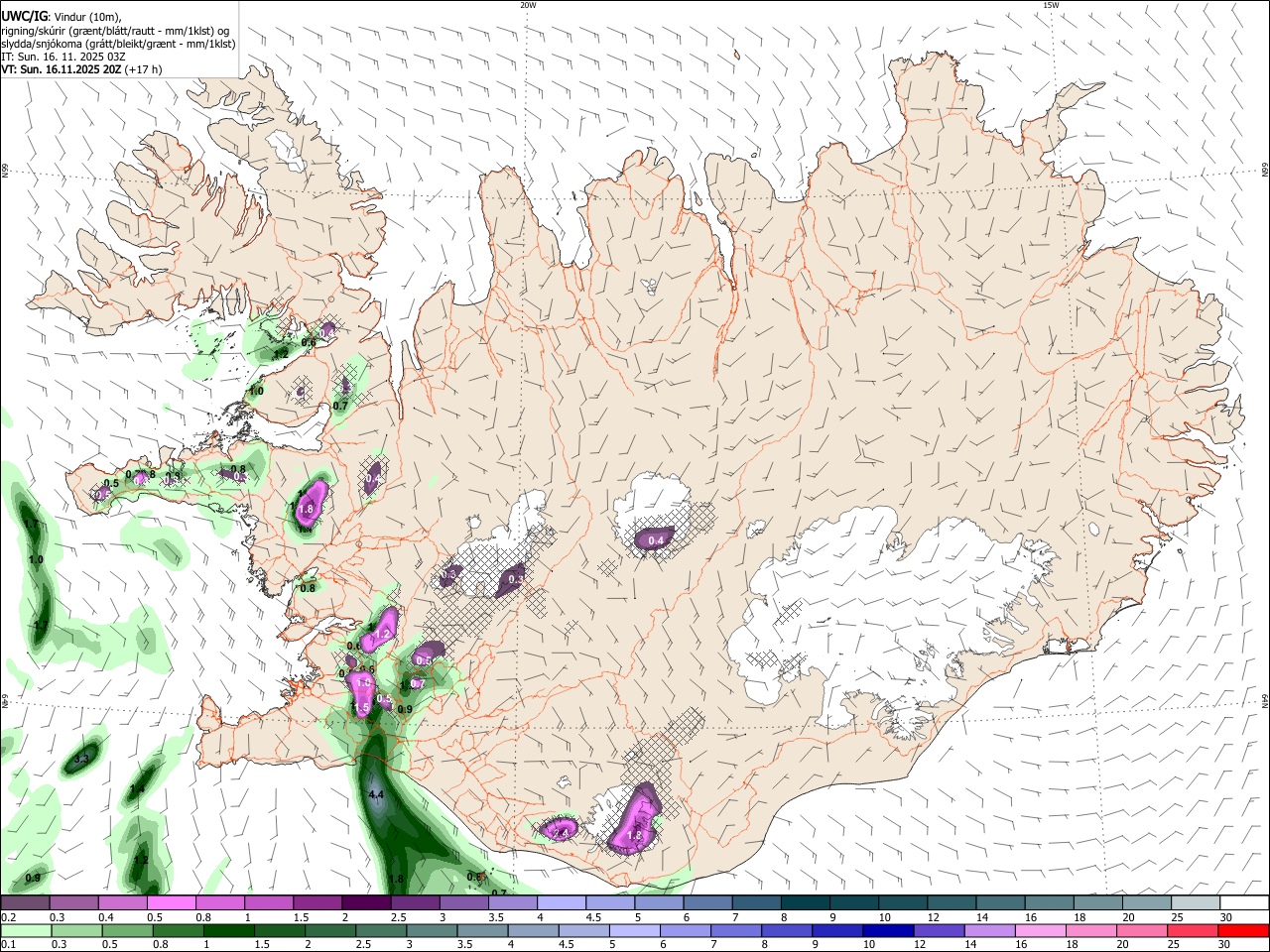Image resolution: width=1270 pixels, height=952 pixels.
Task: Select the palest green 0.1–0.3 rain swatch
Action: [26, 931]
